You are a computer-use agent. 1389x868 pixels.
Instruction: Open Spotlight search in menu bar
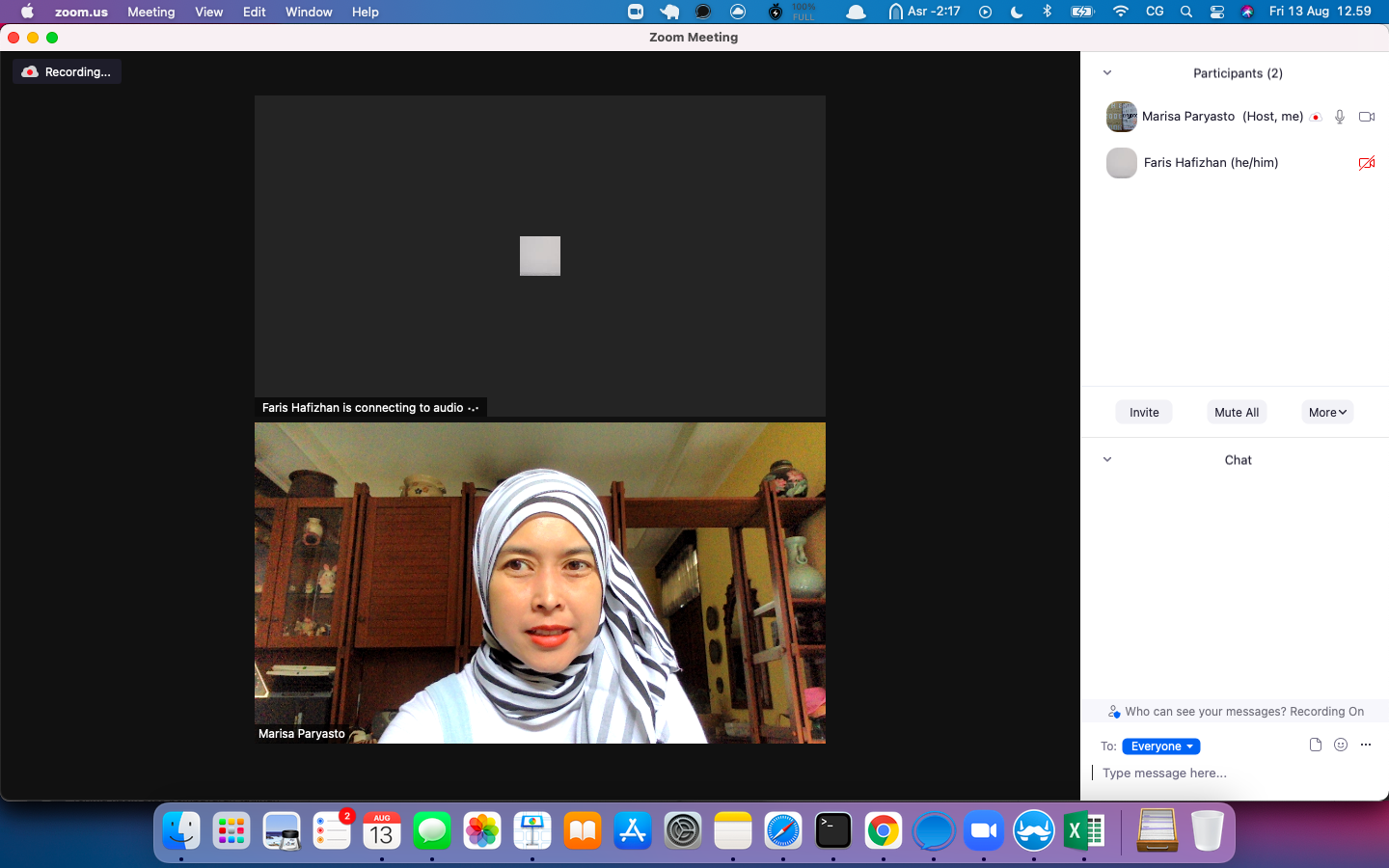click(x=1186, y=12)
